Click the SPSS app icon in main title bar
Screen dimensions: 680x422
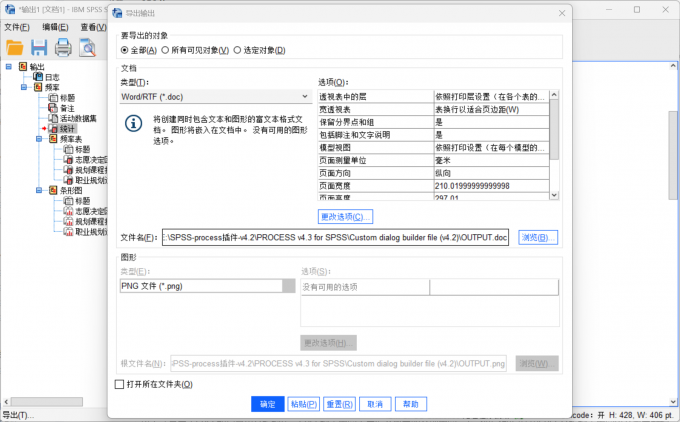pyautogui.click(x=10, y=9)
